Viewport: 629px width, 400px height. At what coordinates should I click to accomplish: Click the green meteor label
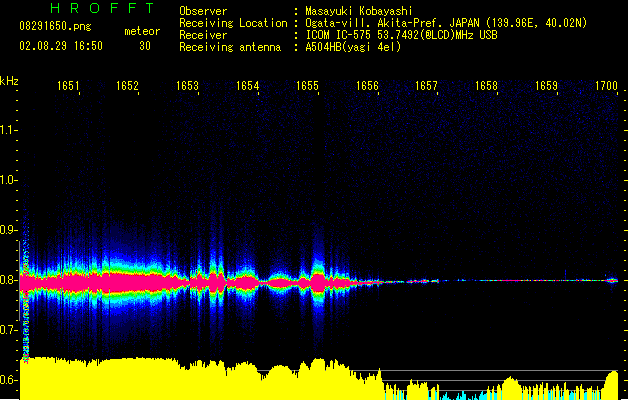coord(142,31)
